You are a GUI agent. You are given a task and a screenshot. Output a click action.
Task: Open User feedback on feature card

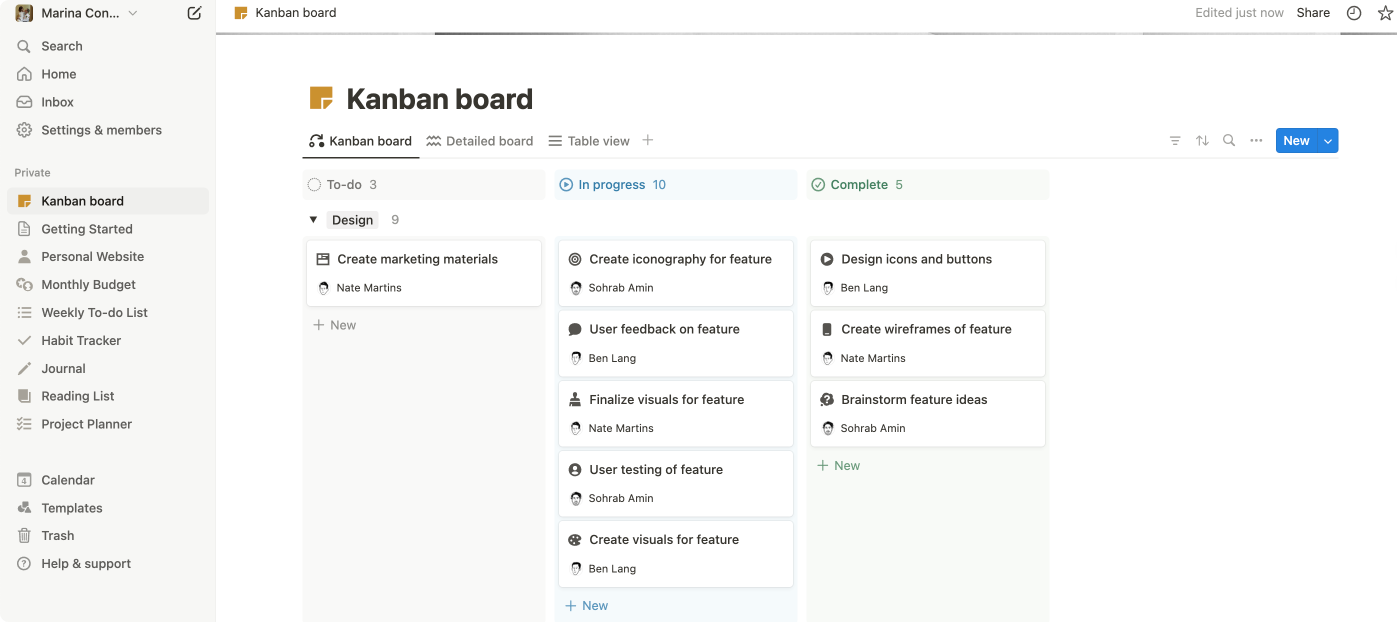[x=676, y=343]
